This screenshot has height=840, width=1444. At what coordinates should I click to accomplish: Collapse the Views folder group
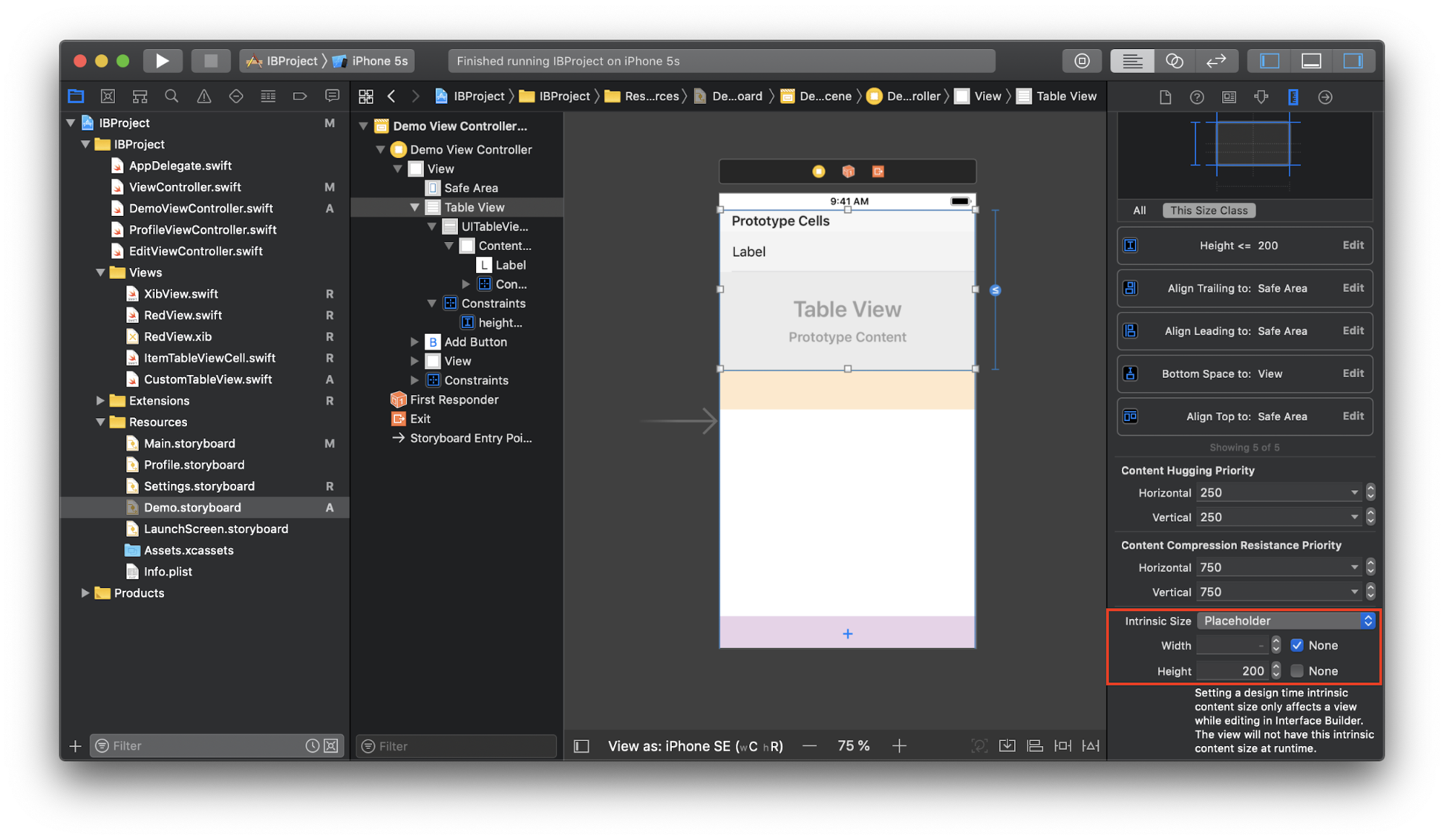pos(100,272)
